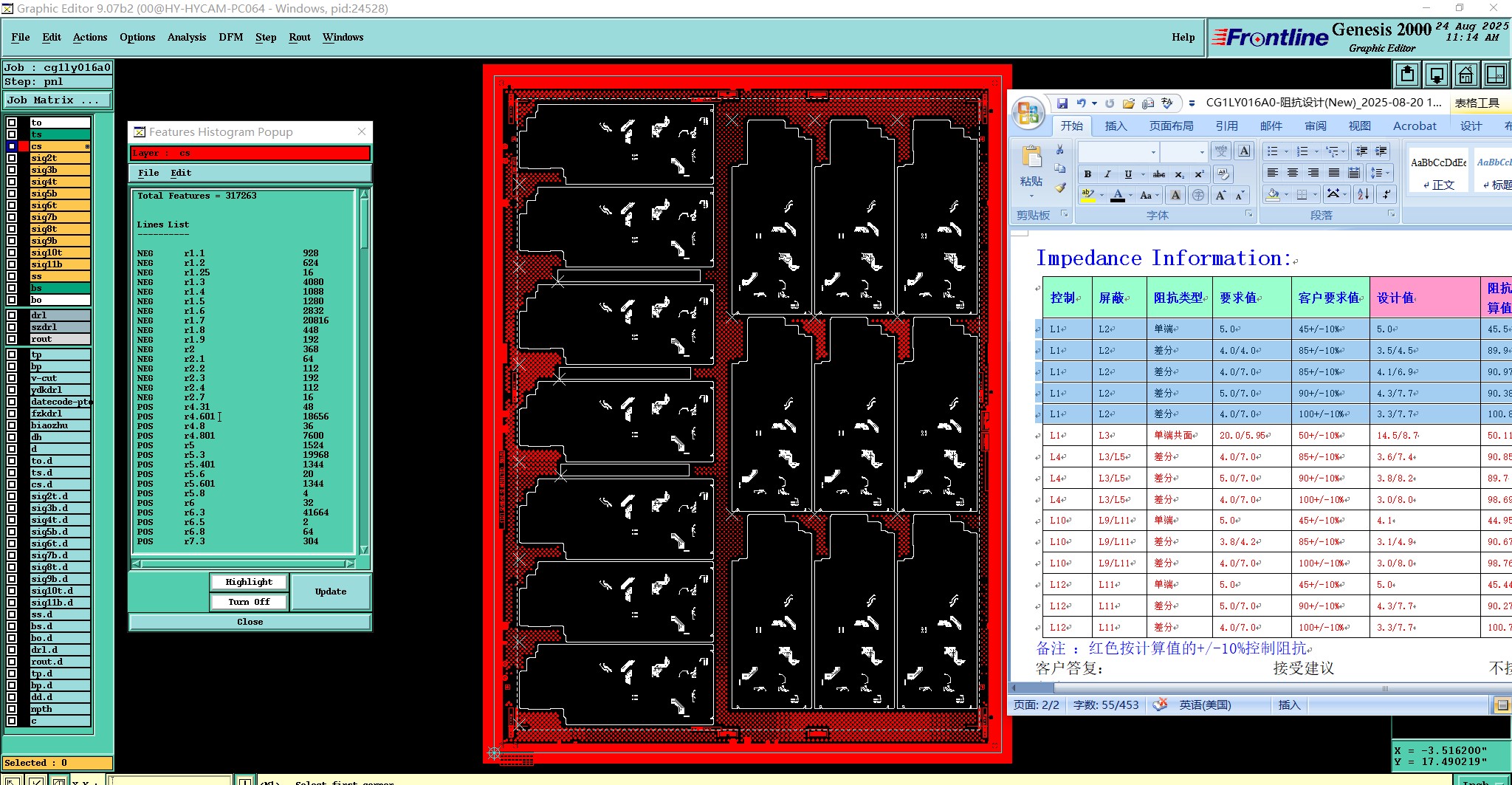Expand the font color dropdown arrow

tap(1131, 195)
